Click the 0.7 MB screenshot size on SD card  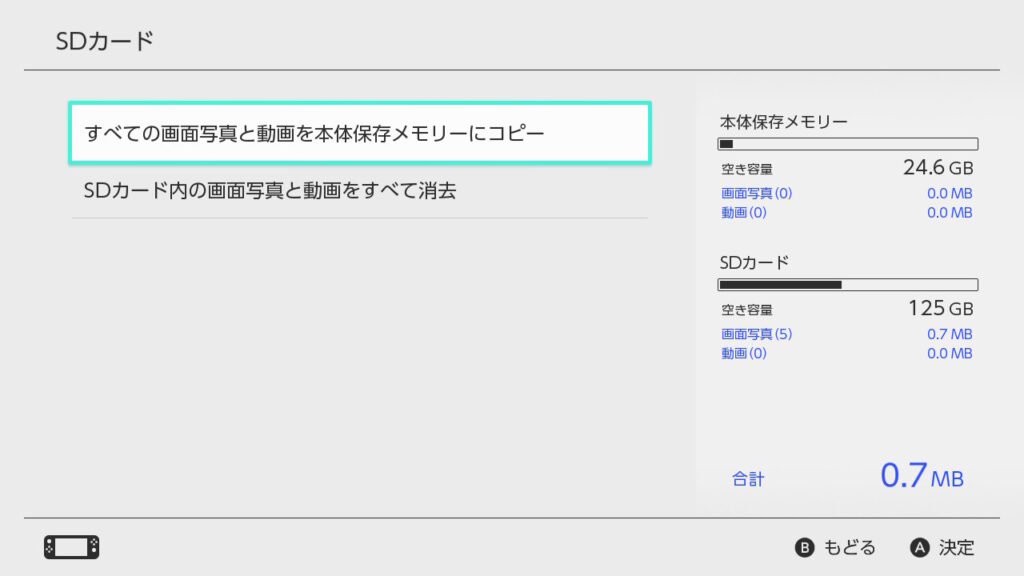click(x=950, y=334)
